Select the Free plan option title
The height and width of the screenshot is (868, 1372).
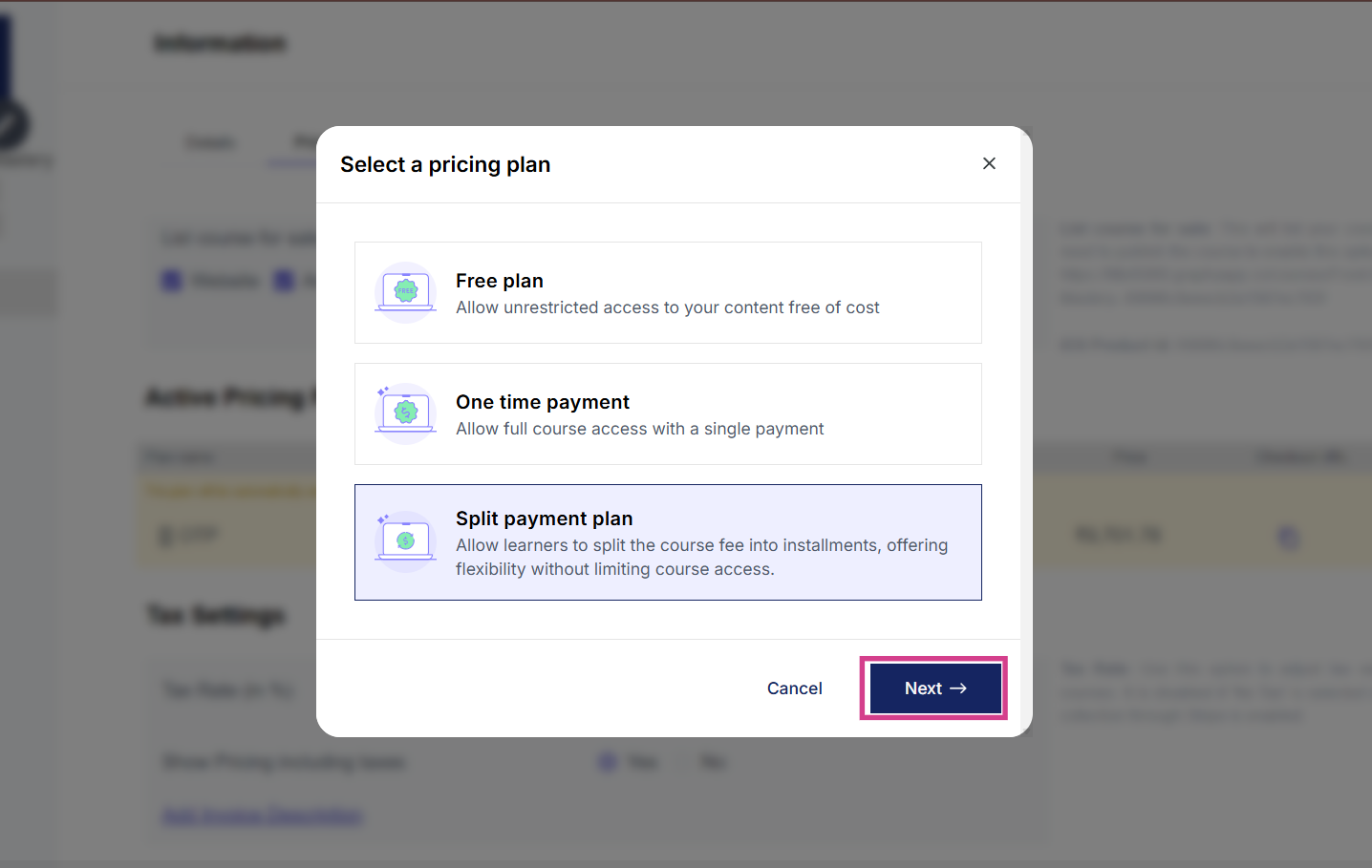499,281
